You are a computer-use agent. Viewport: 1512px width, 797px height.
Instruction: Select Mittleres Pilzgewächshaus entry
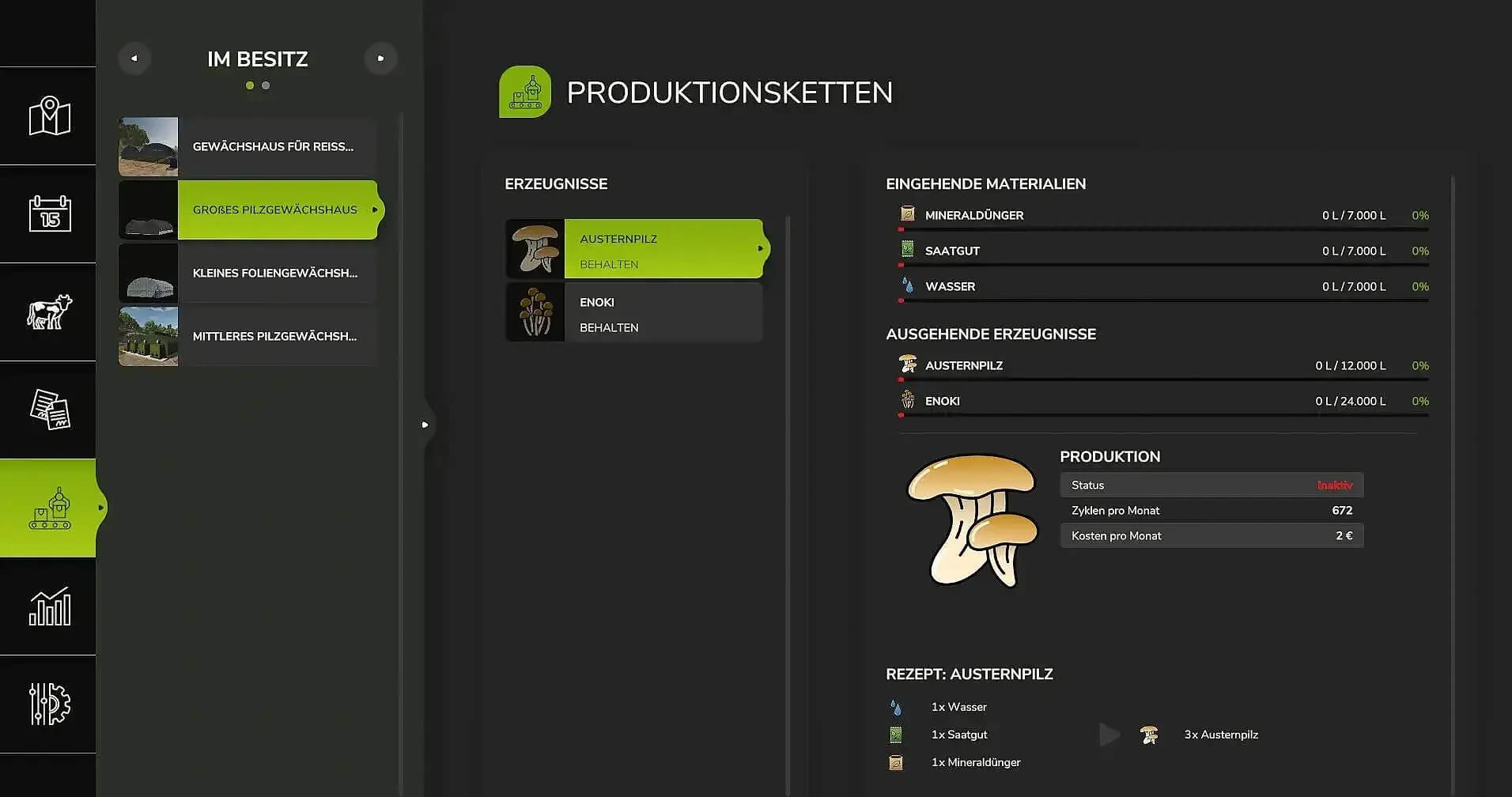274,336
